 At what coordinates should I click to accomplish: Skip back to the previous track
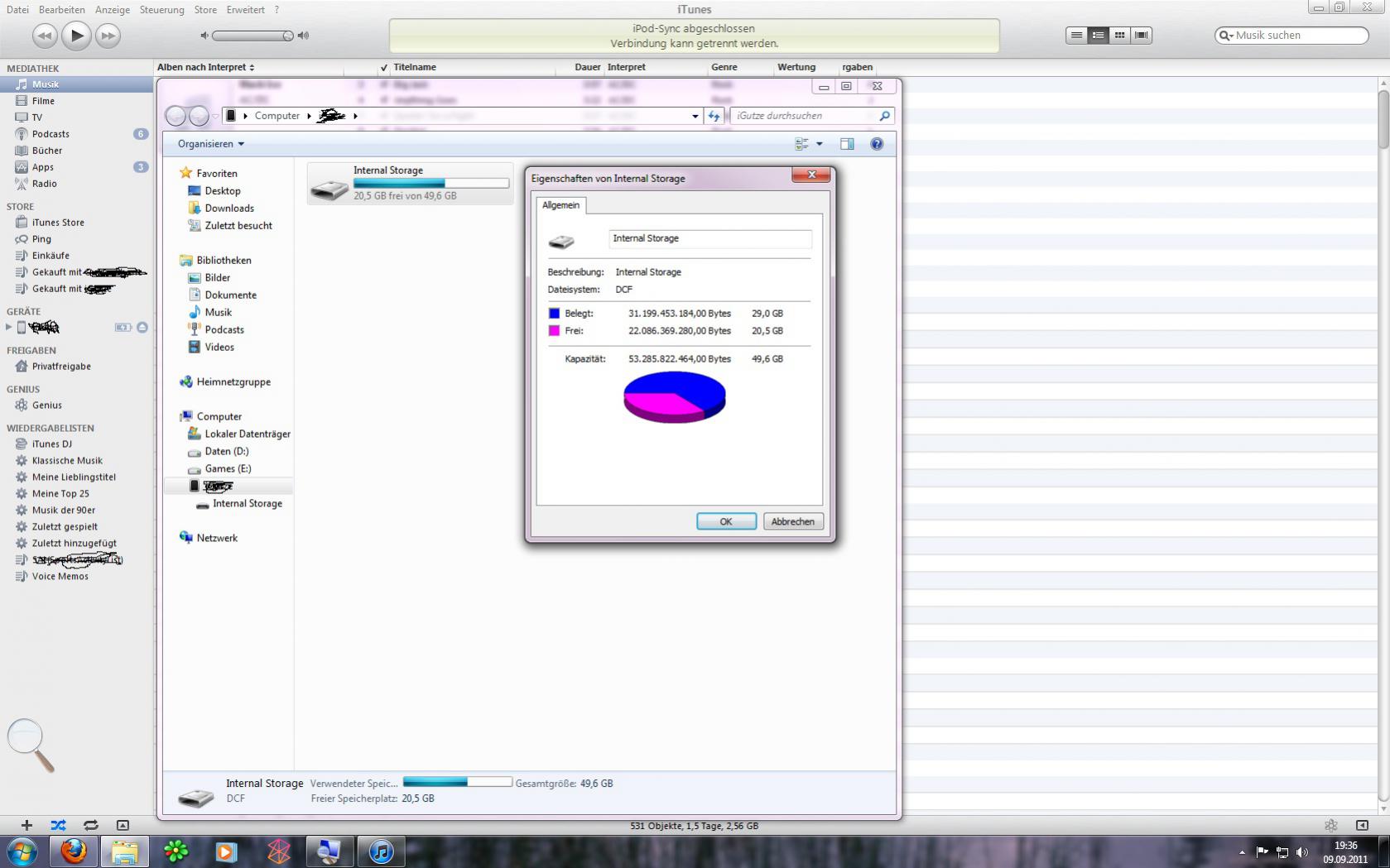click(x=45, y=36)
